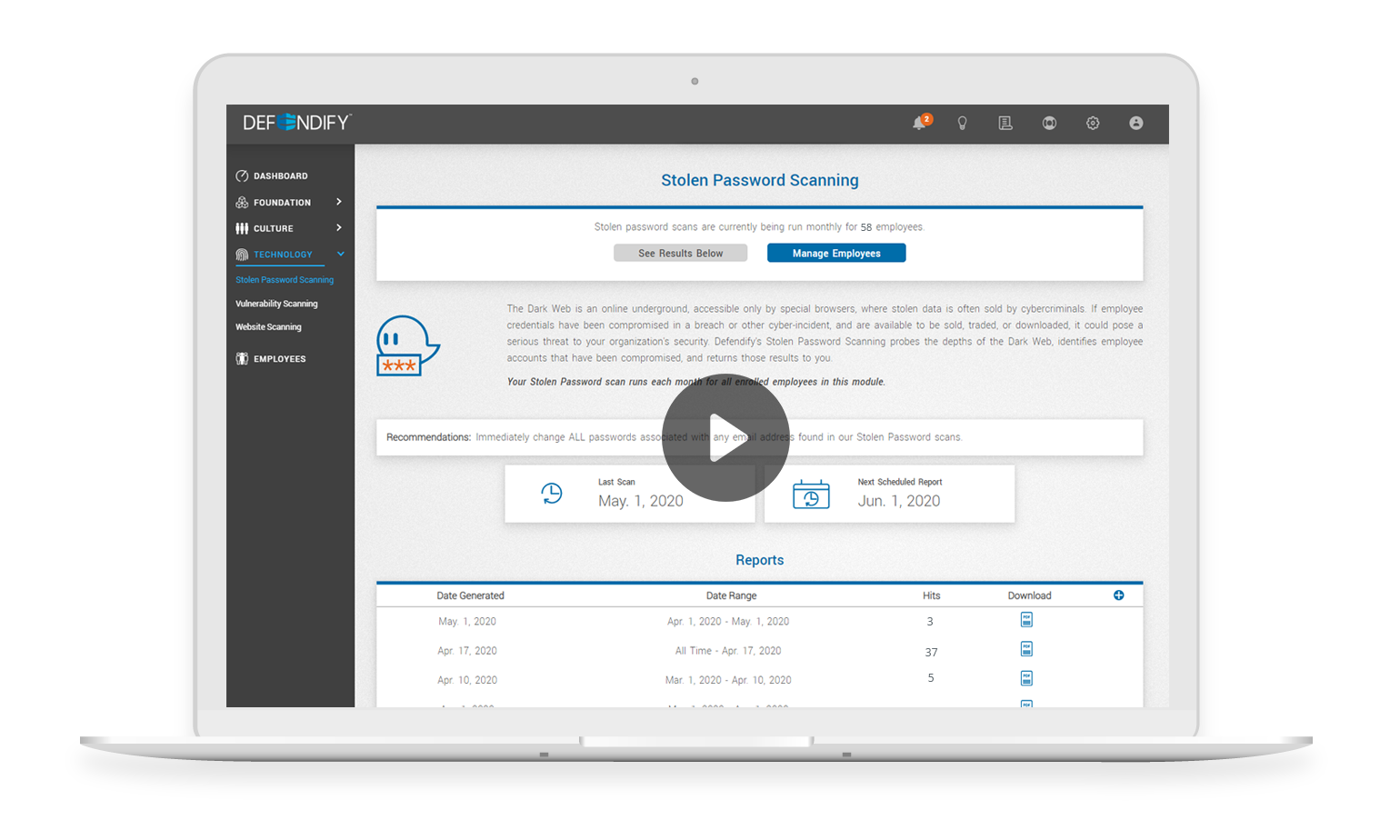Click the lightbulb tips icon
This screenshot has height=840, width=1400.
(962, 123)
